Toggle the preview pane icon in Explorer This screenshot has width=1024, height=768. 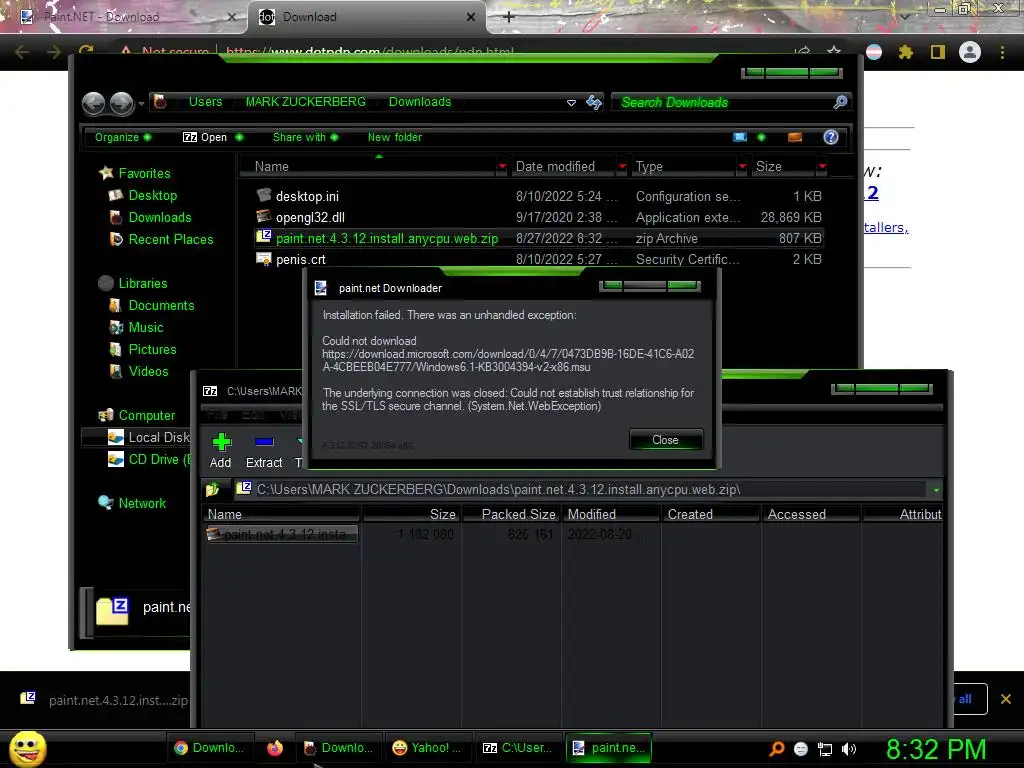coord(795,137)
